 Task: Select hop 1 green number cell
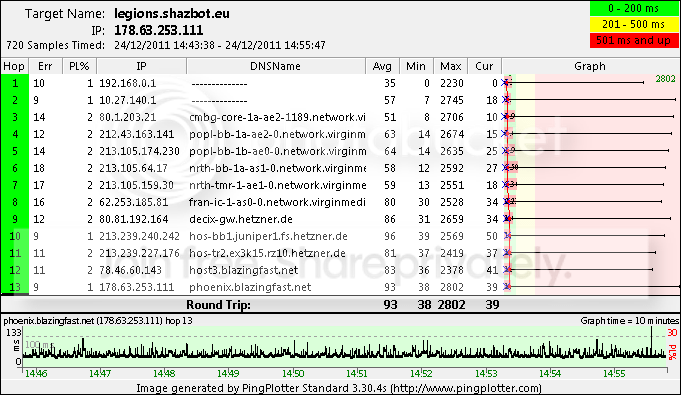click(x=15, y=83)
